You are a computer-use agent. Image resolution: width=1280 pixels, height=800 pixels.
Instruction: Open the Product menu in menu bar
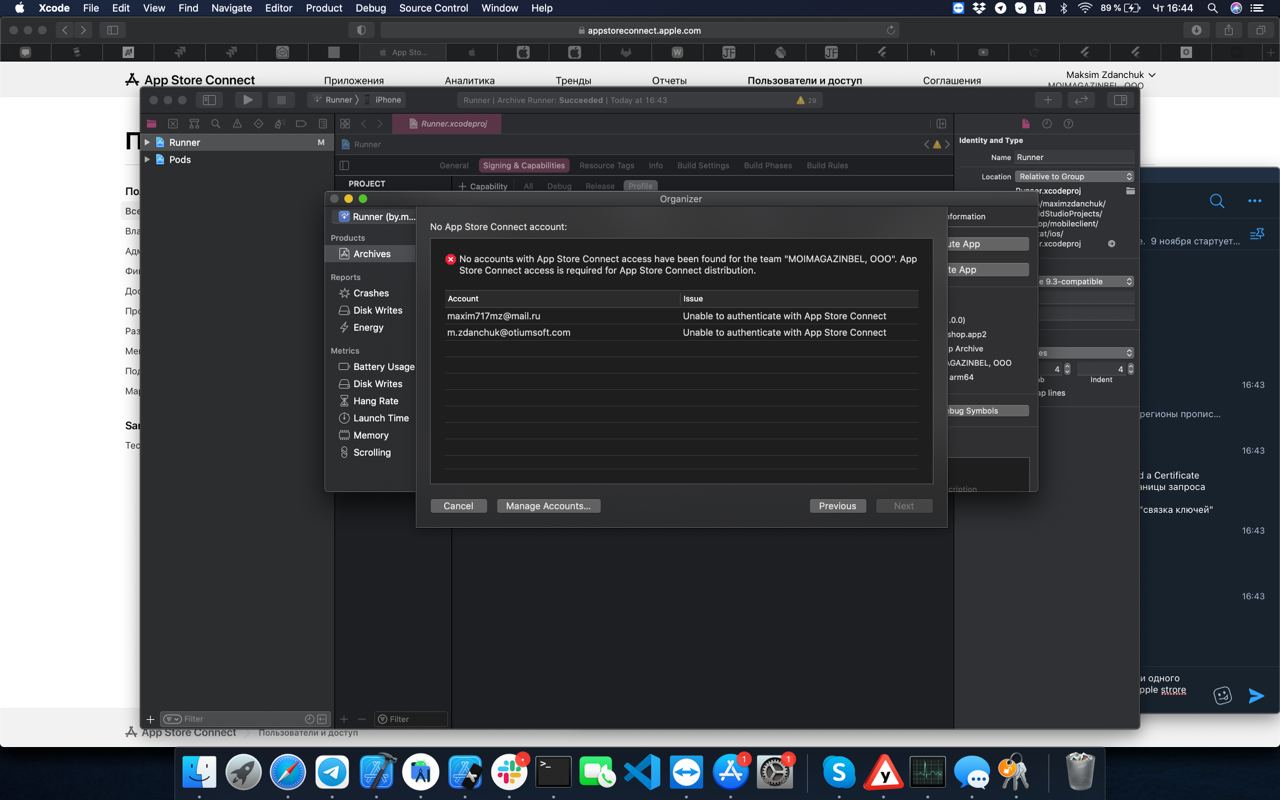tap(324, 8)
